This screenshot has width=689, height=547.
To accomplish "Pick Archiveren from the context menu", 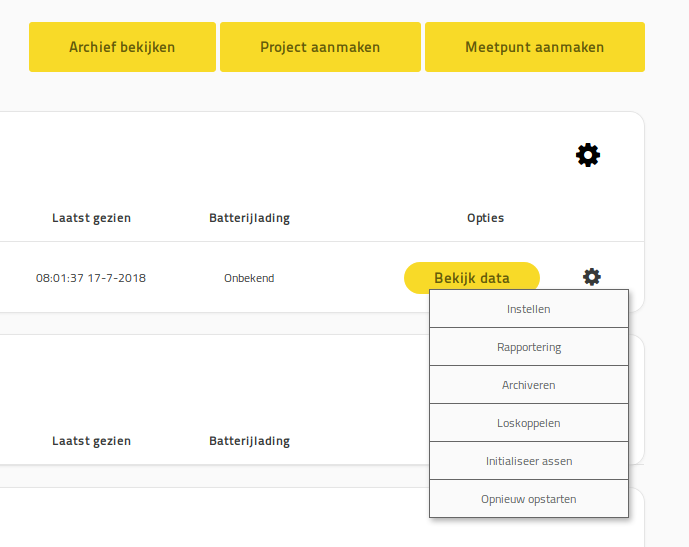I will point(528,385).
